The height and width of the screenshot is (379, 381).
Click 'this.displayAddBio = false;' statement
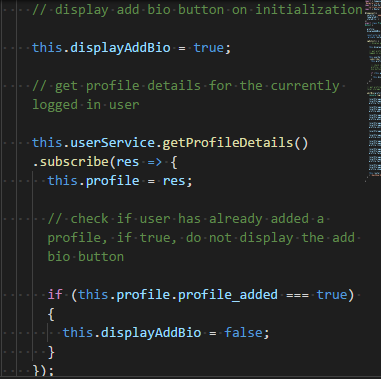click(x=166, y=333)
